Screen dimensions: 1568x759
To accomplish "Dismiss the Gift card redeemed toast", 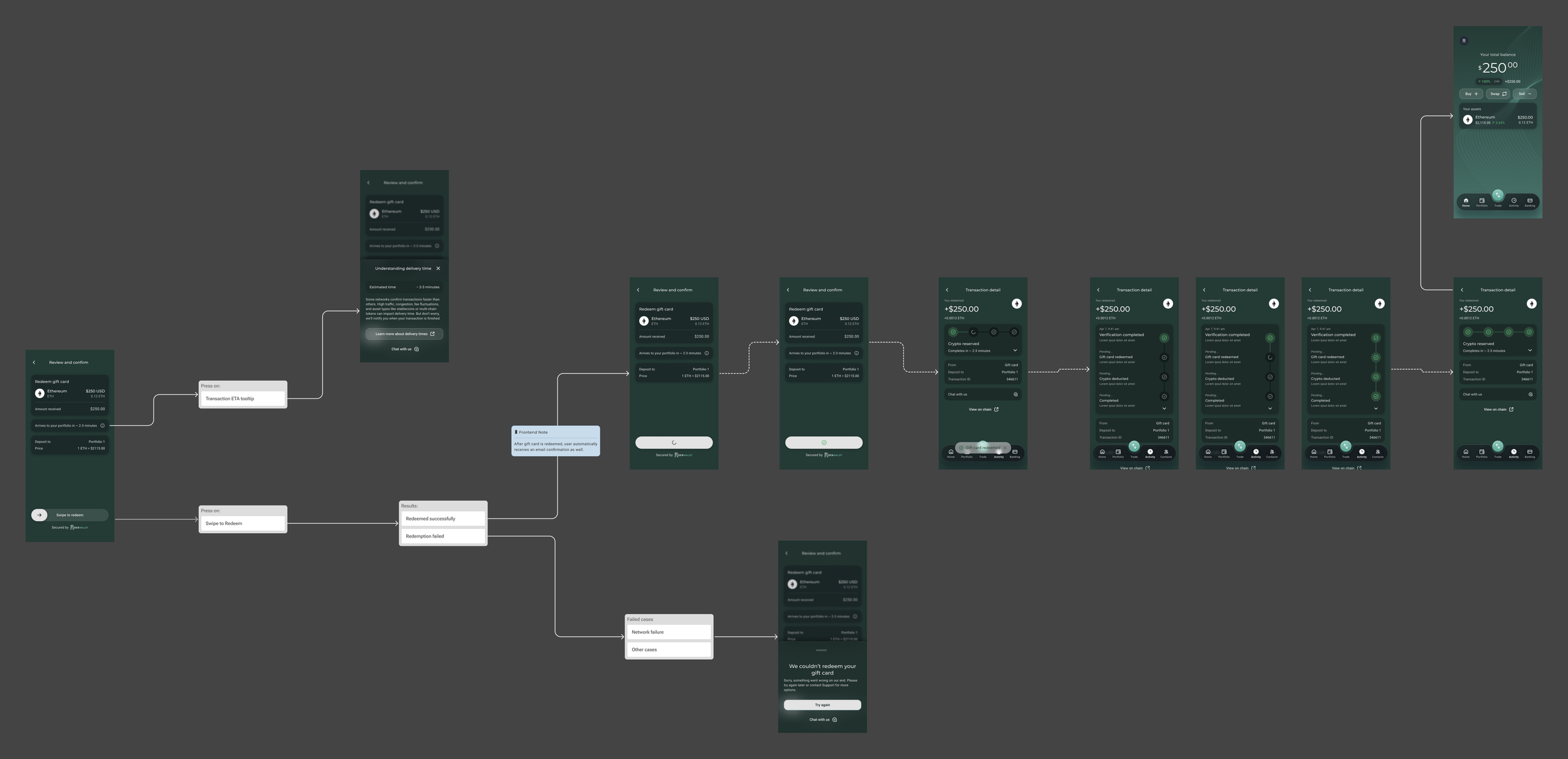I will 1005,448.
